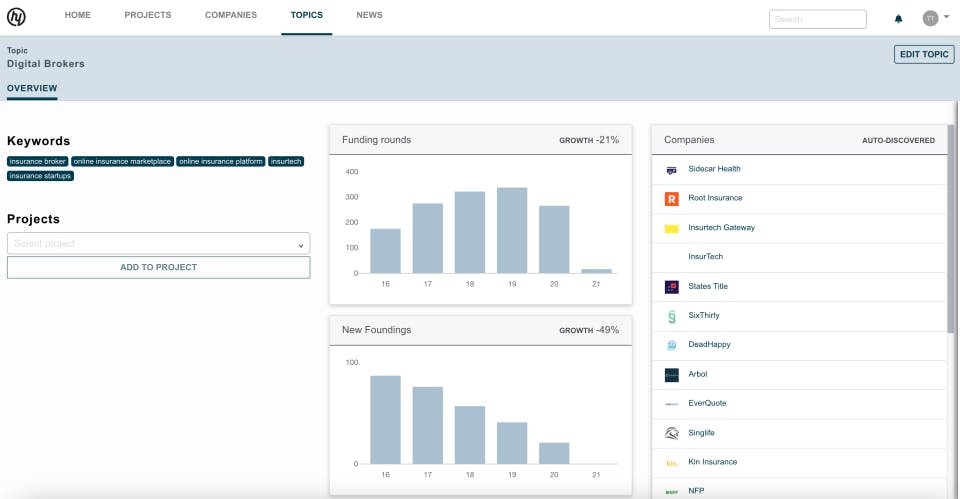
Task: Click the insurance broker keyword tag
Action: 37,162
